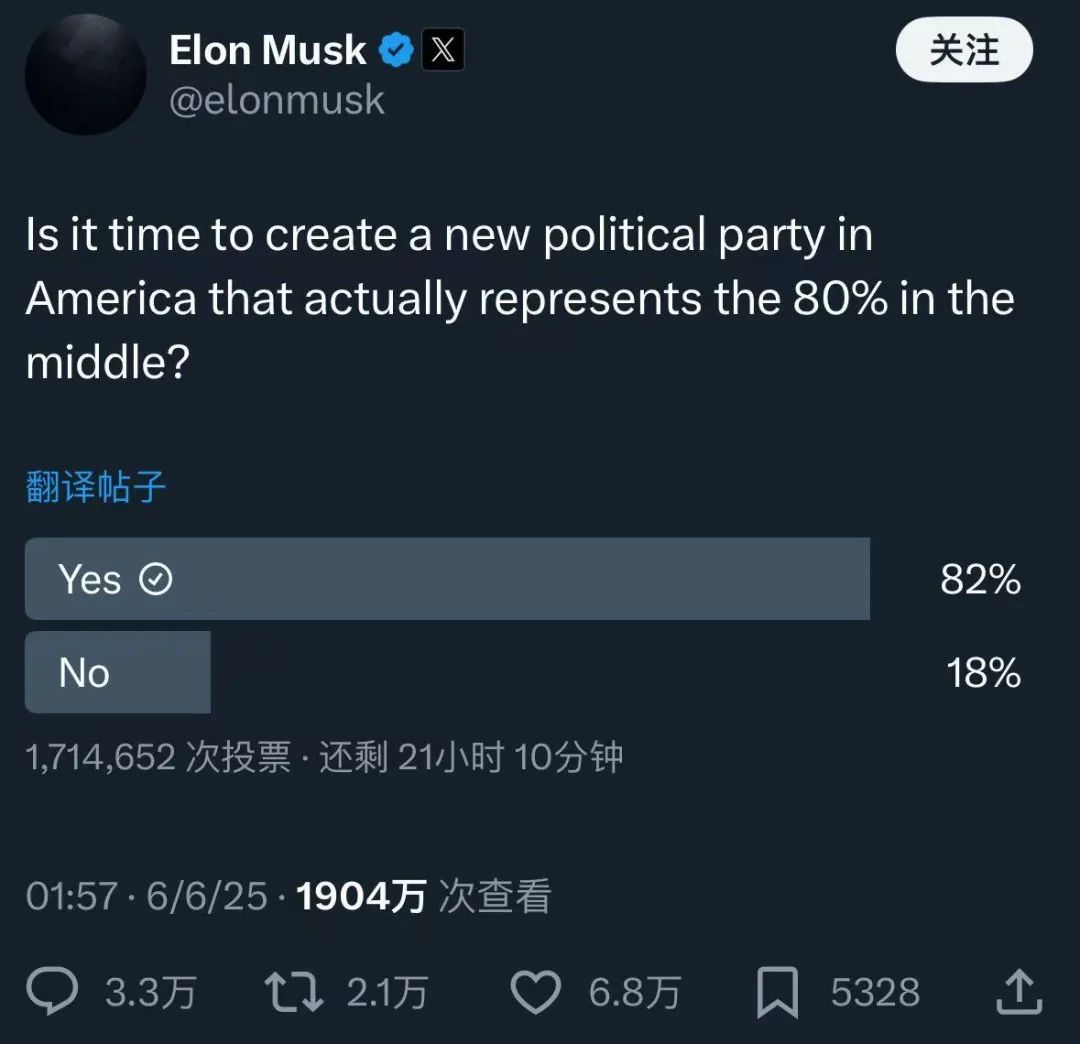This screenshot has height=1044, width=1080.
Task: Select the No poll option
Action: (118, 672)
